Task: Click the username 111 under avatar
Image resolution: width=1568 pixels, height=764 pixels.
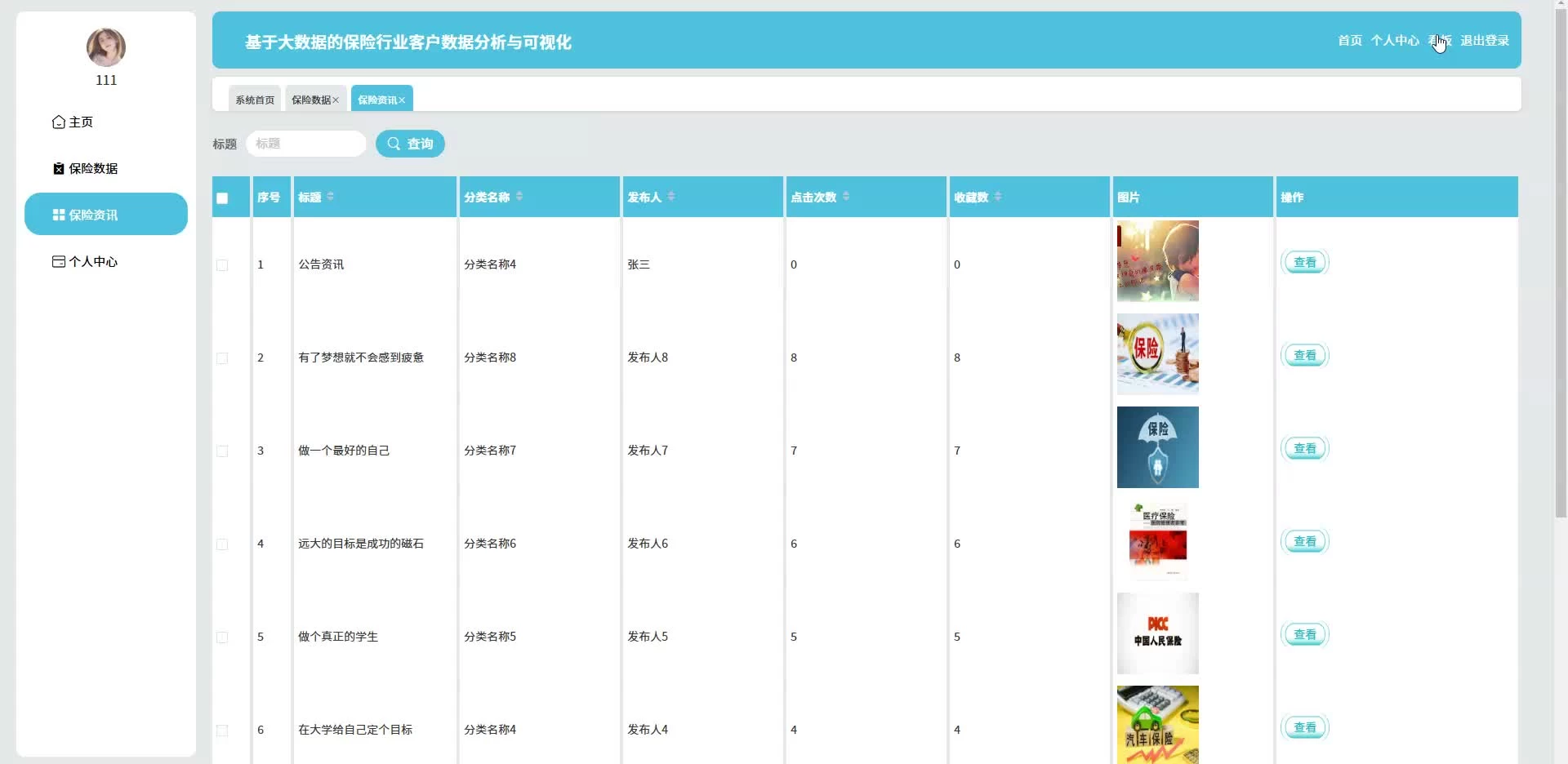Action: (x=106, y=80)
